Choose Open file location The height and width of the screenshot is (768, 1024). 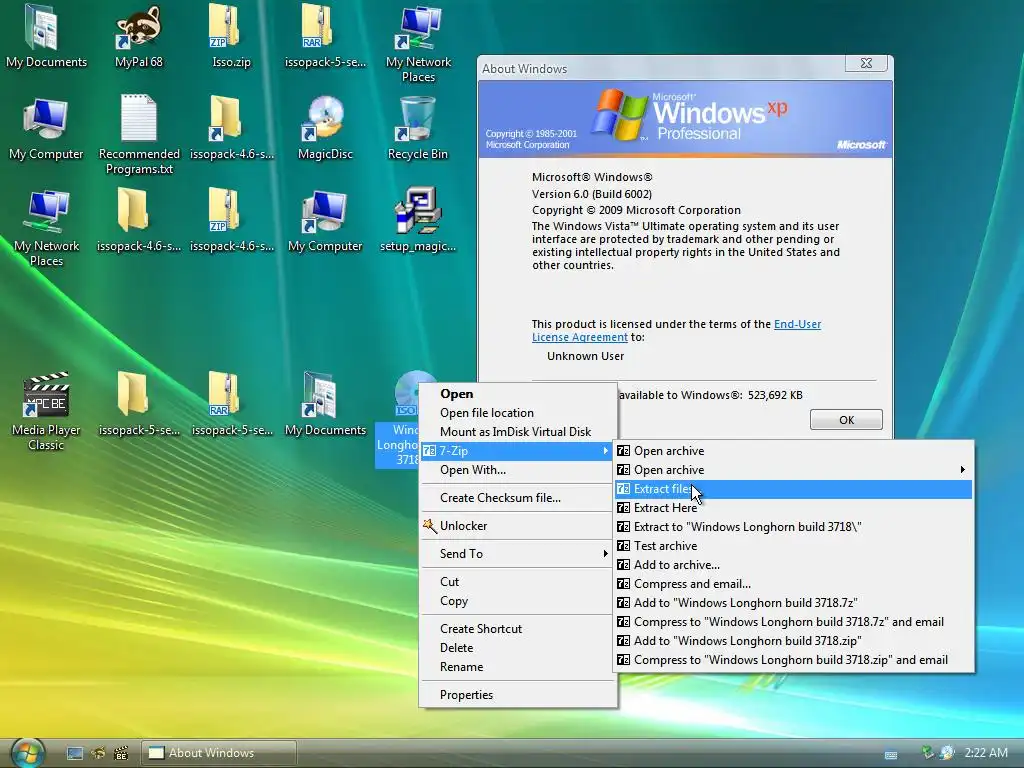click(x=517, y=413)
